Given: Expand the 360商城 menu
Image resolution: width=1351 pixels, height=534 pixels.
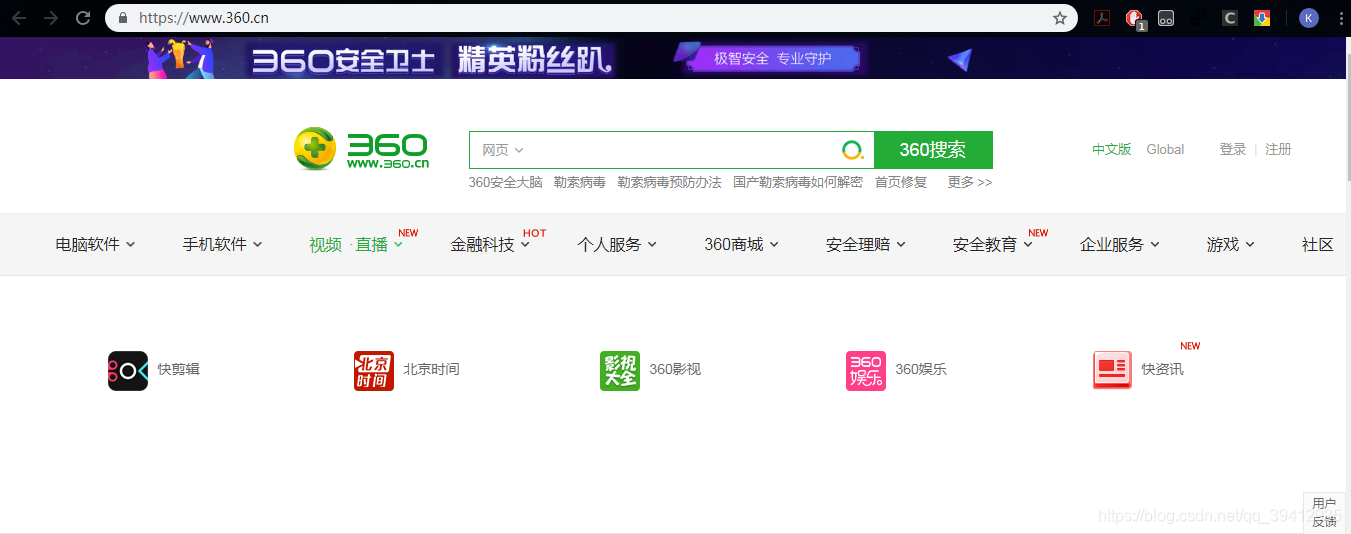Looking at the screenshot, I should pyautogui.click(x=741, y=244).
